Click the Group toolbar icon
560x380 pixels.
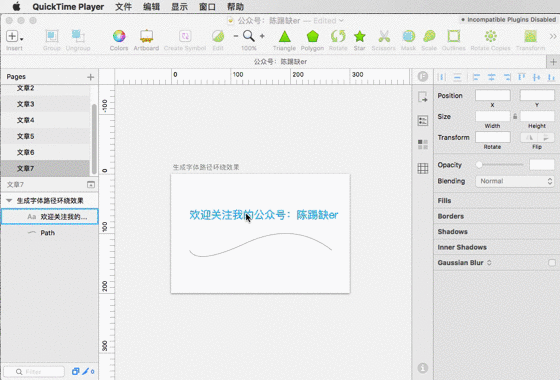[x=52, y=36]
